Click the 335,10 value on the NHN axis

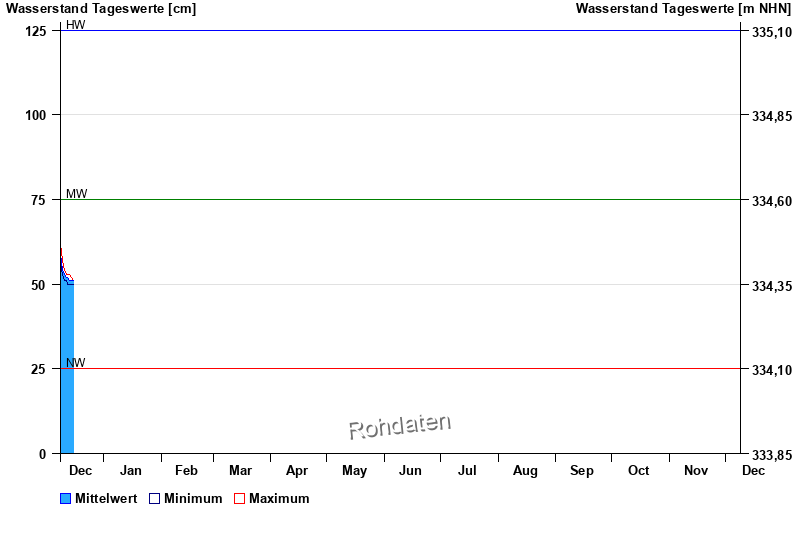tap(770, 32)
